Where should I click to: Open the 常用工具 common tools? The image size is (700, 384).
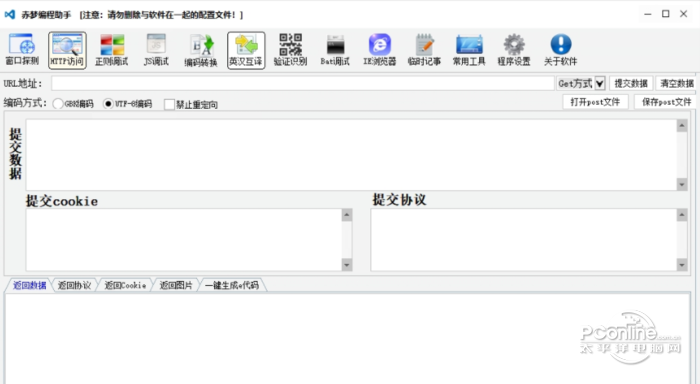tap(469, 50)
